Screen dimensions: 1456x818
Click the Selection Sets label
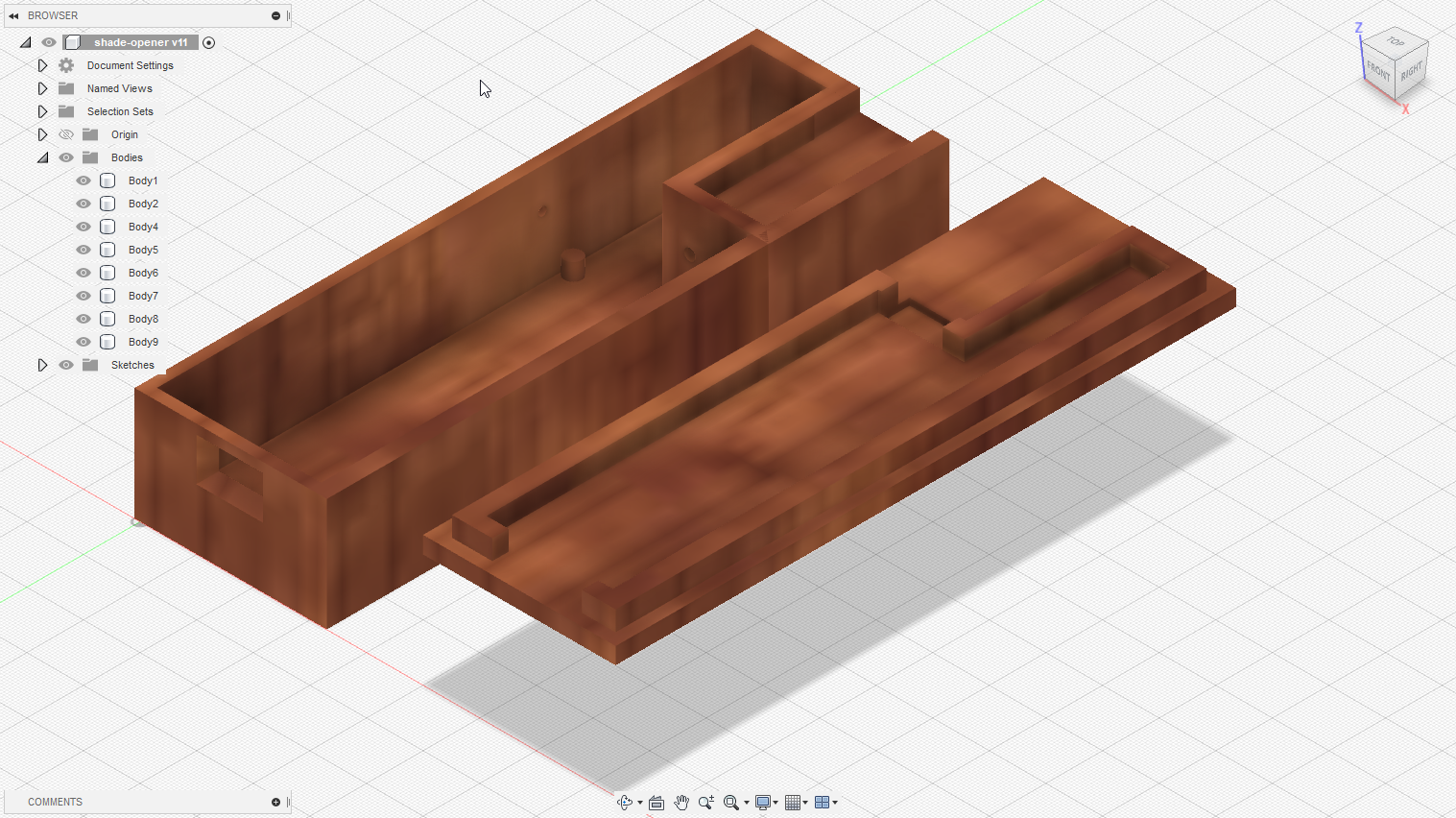click(120, 111)
